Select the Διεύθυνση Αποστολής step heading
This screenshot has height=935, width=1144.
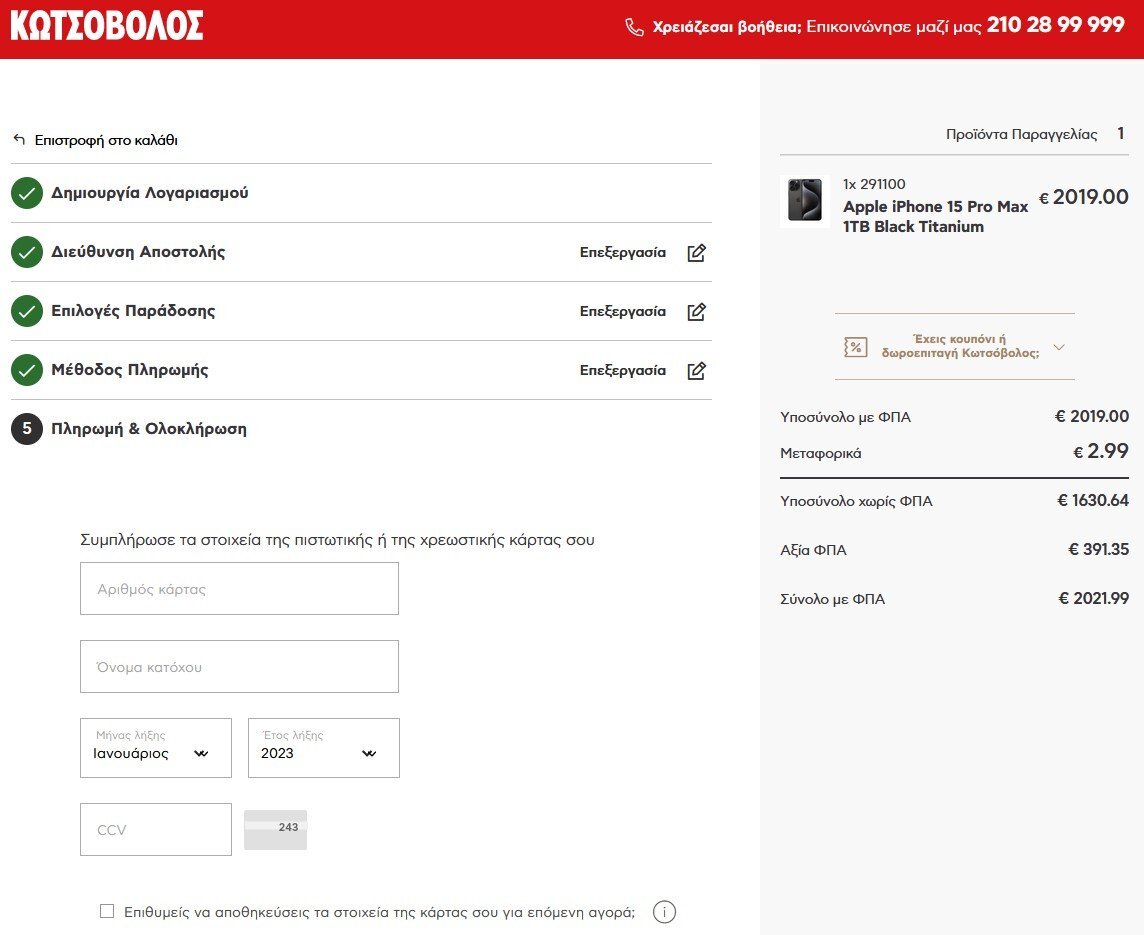(x=138, y=252)
